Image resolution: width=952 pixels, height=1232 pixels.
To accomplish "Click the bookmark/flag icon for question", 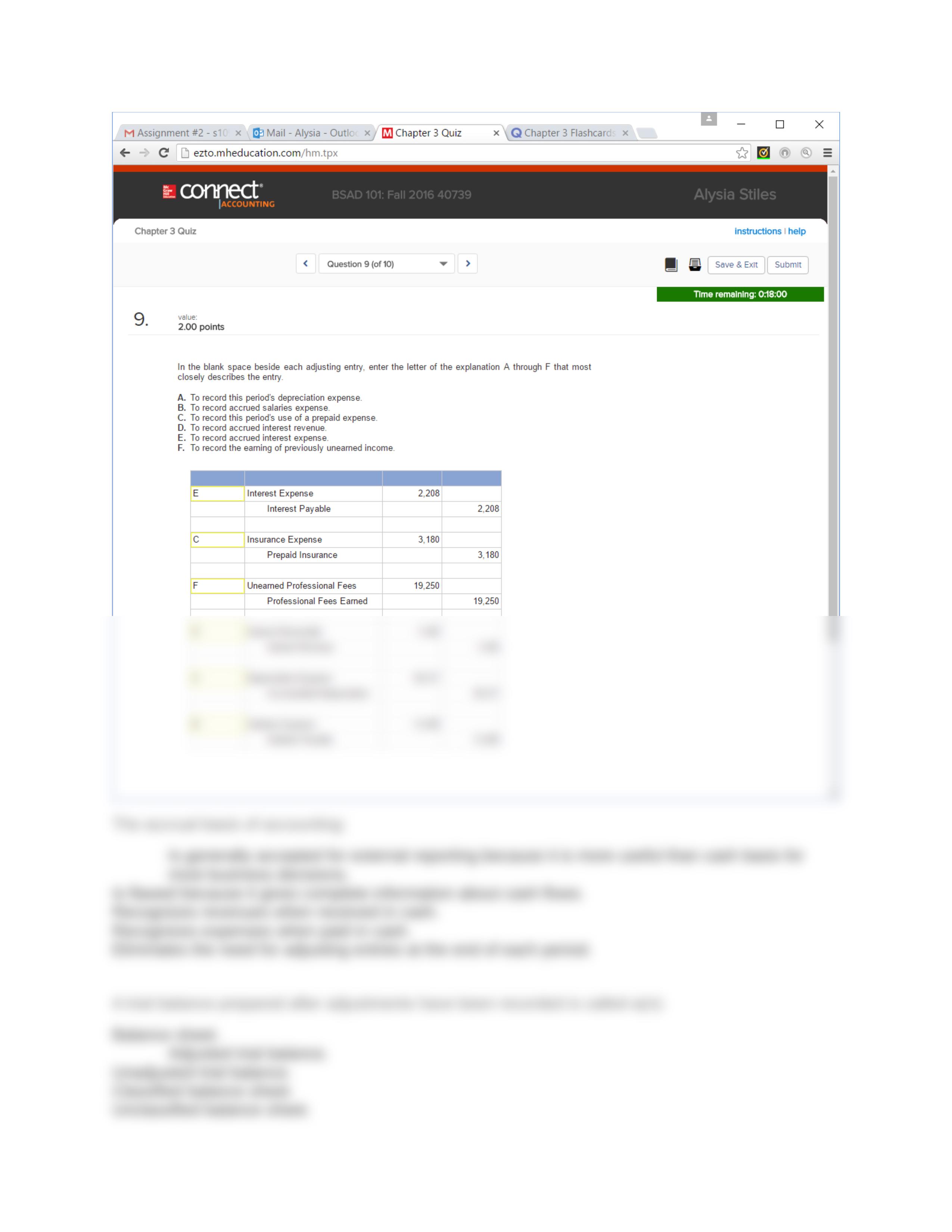I will (x=668, y=264).
